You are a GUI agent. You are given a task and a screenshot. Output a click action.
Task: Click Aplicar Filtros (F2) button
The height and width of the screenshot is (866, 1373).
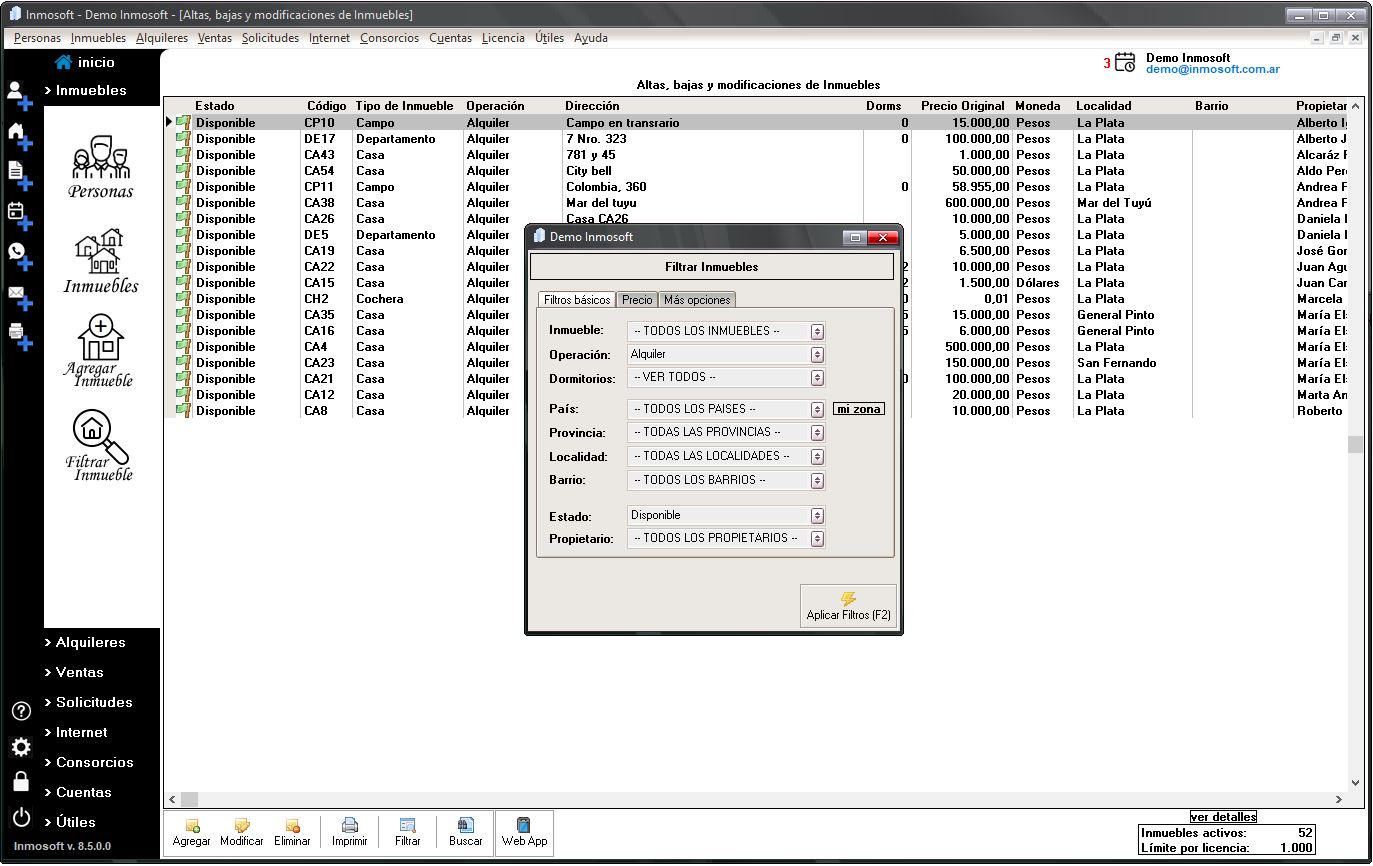[848, 606]
